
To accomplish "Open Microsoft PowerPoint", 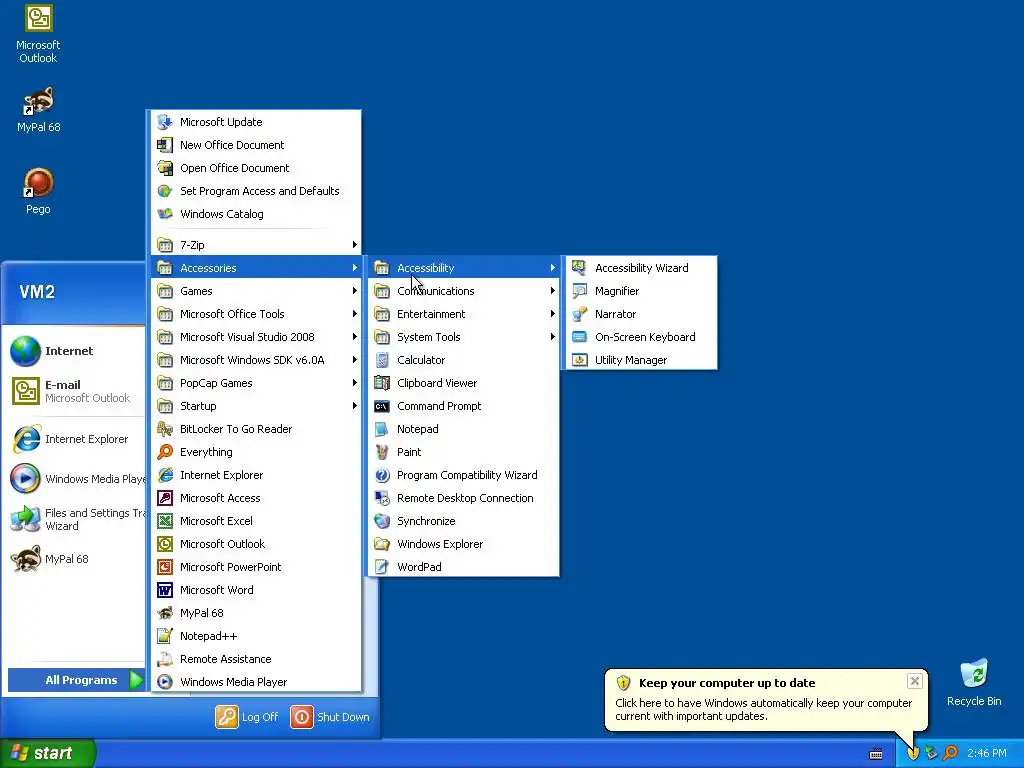I will (256, 567).
